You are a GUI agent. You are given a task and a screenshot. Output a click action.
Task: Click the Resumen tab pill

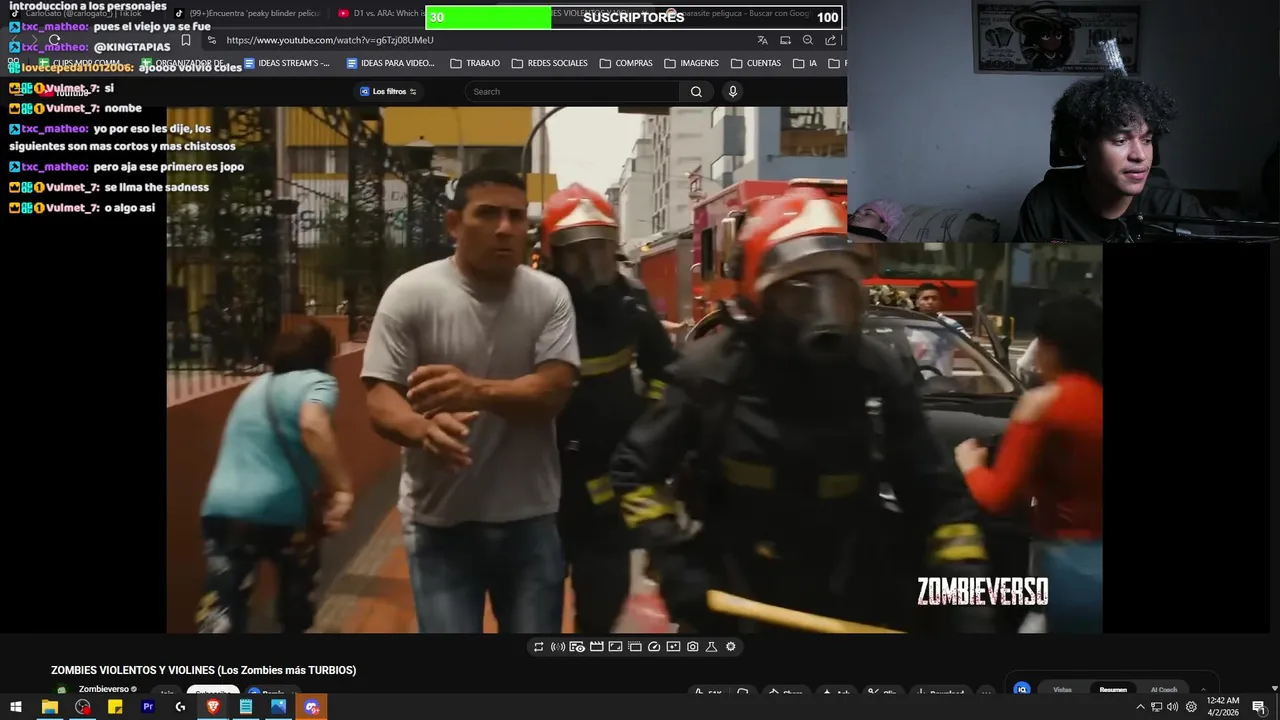[x=1113, y=689]
